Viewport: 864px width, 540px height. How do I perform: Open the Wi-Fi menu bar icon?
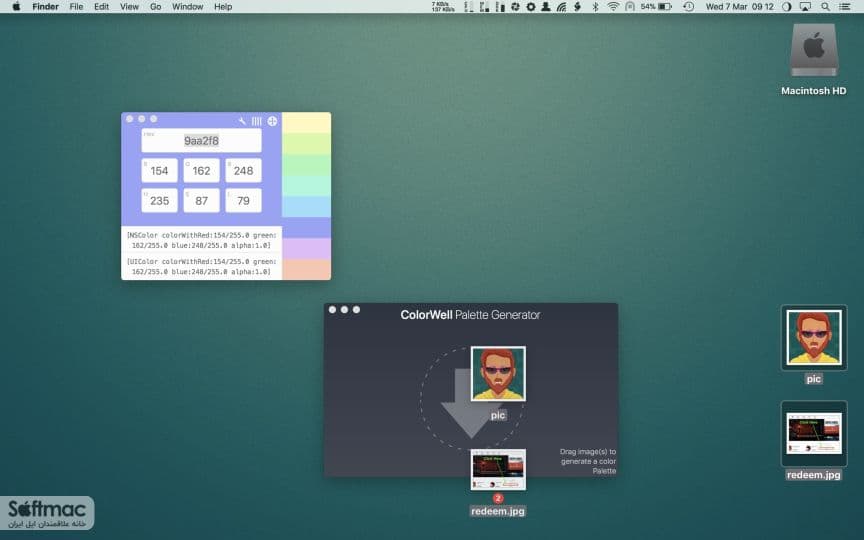pos(613,7)
